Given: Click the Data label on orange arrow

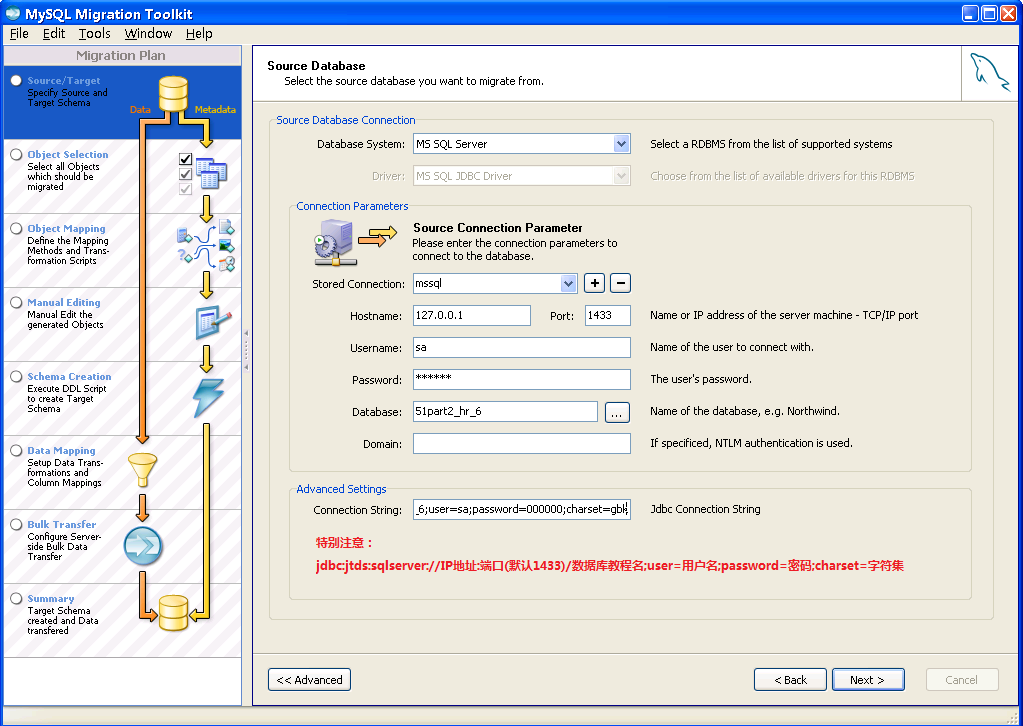Looking at the screenshot, I should (x=140, y=110).
